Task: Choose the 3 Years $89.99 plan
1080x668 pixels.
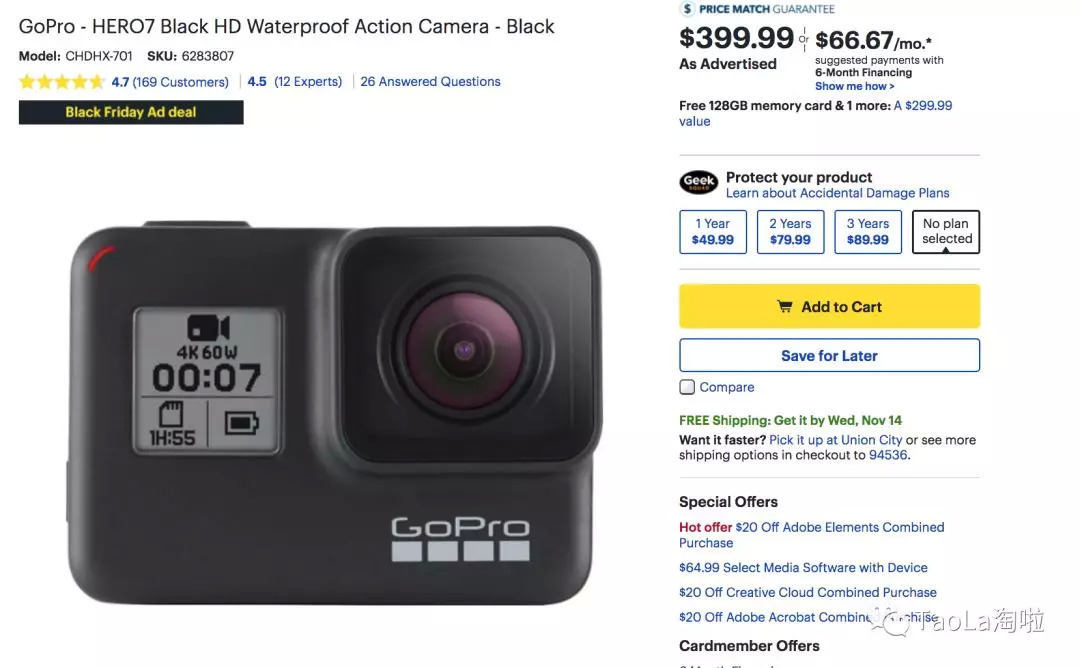Action: click(868, 232)
